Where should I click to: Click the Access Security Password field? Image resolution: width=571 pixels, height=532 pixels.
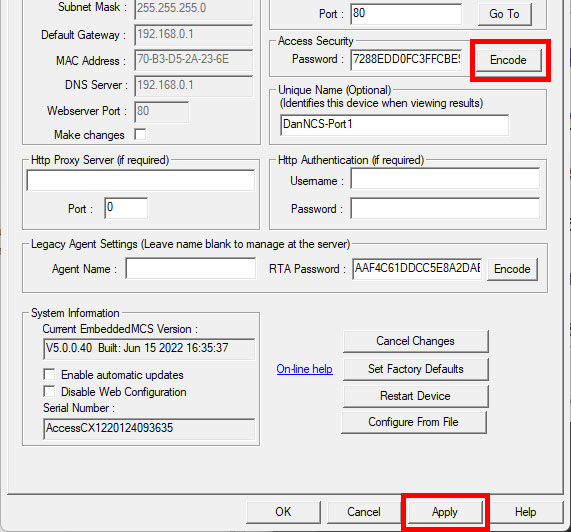click(x=406, y=60)
